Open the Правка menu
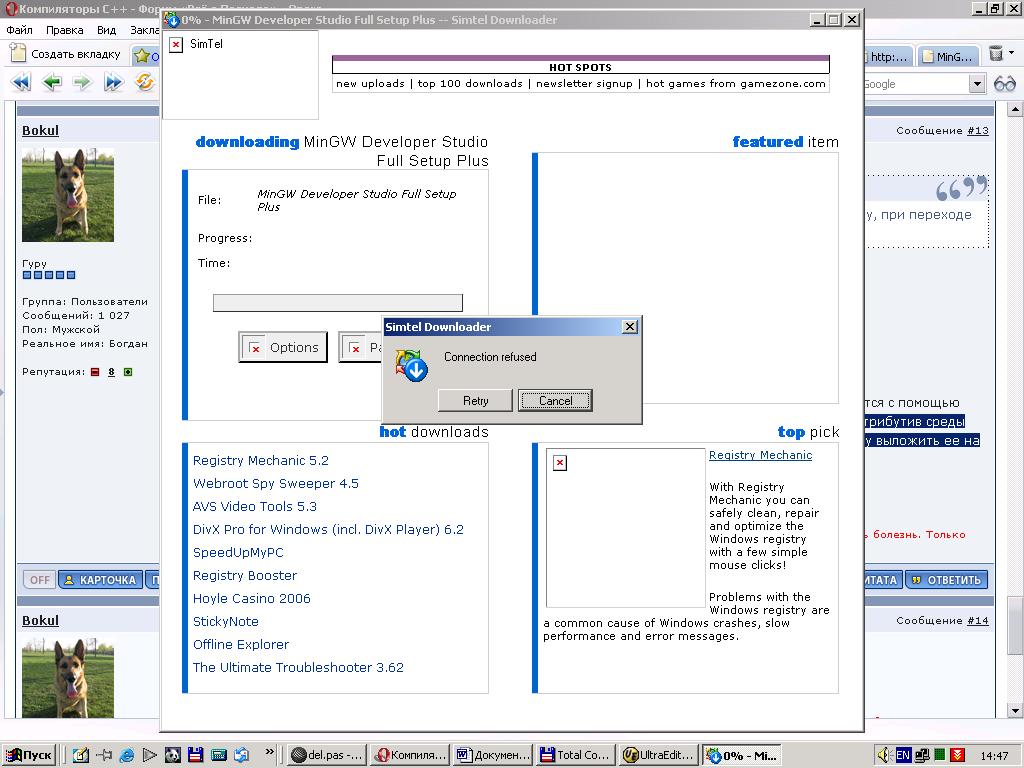1024x768 pixels. click(64, 30)
